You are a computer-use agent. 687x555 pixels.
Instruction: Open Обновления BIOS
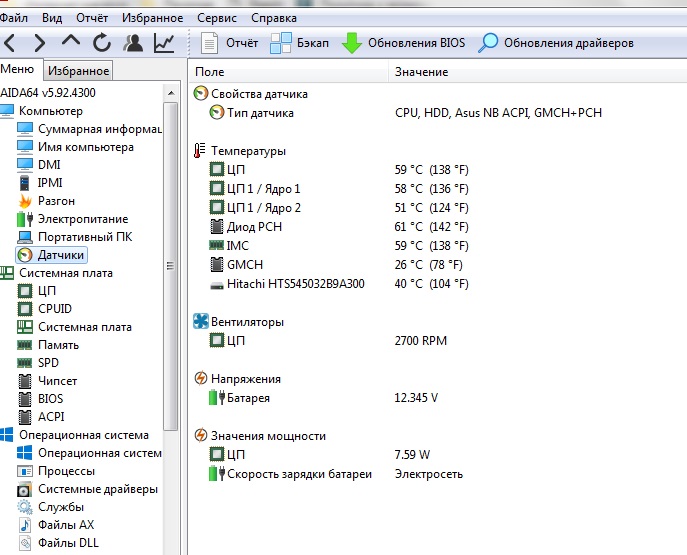[x=403, y=43]
